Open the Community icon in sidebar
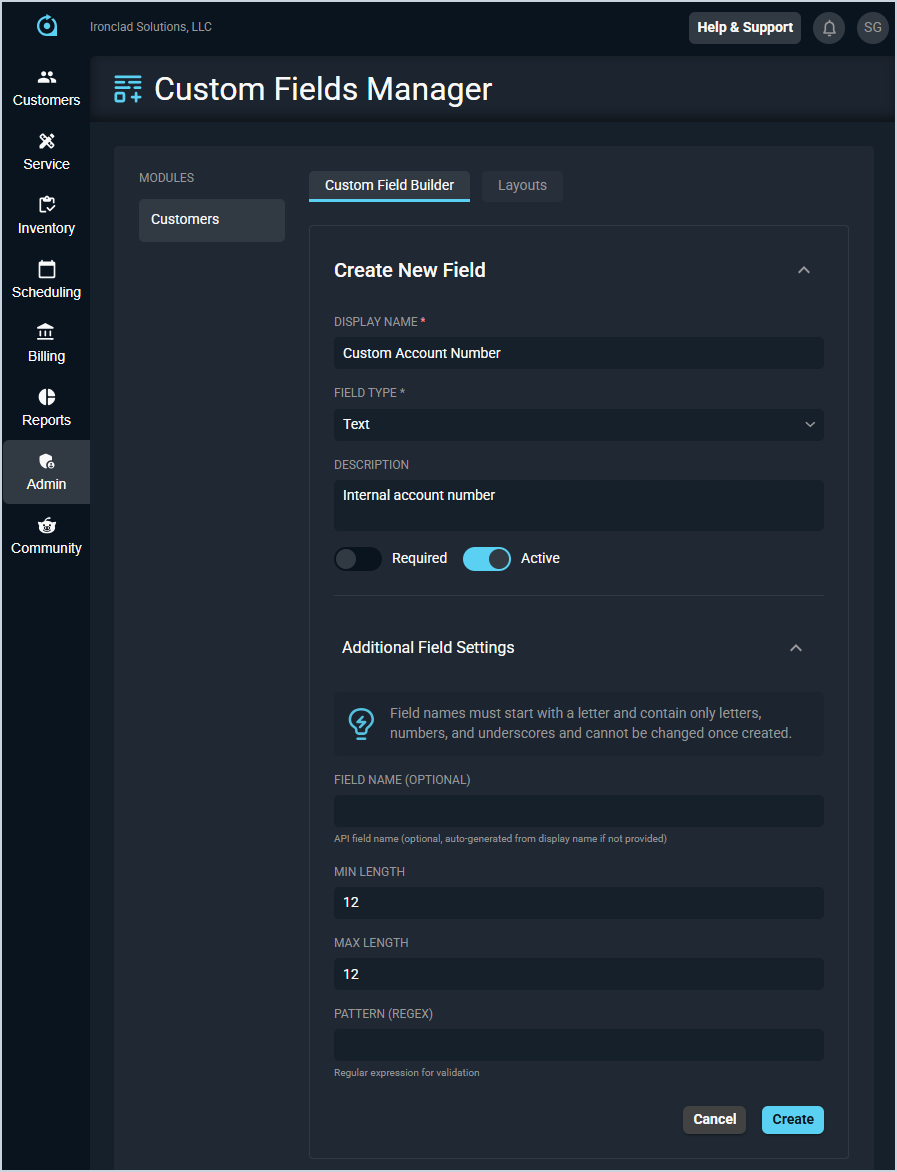Screen dimensions: 897x1172 (46, 526)
